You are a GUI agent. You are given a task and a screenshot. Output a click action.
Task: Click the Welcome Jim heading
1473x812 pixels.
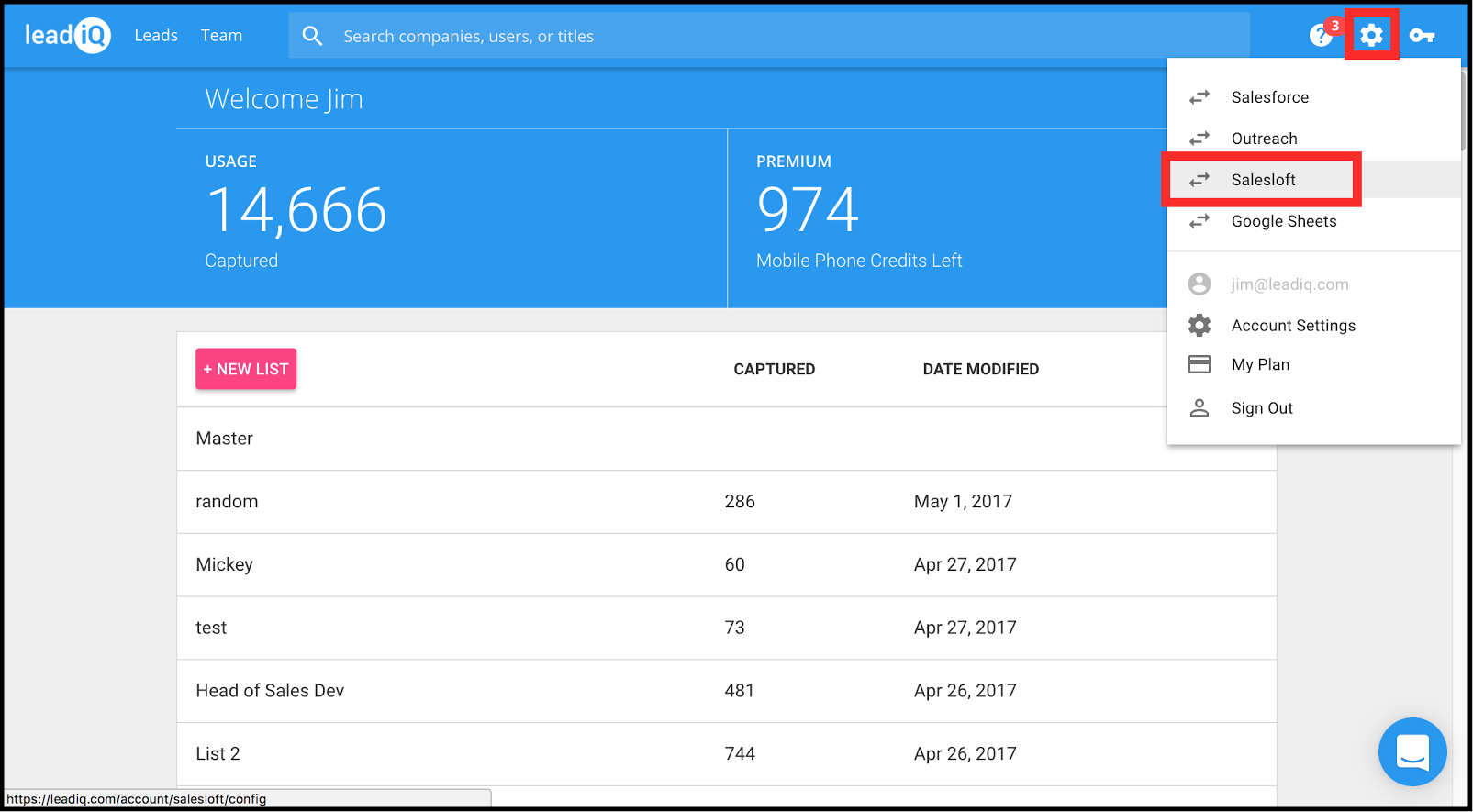click(x=285, y=99)
